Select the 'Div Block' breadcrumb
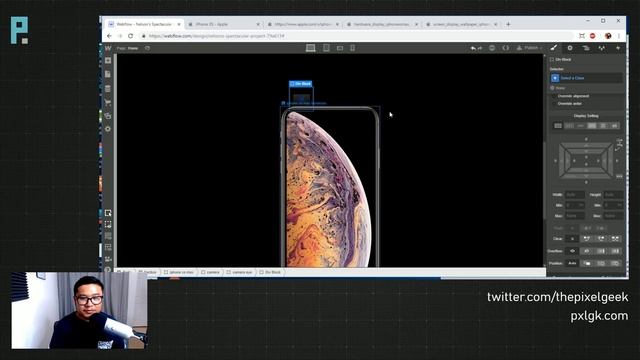The width and height of the screenshot is (640, 360). pyautogui.click(x=270, y=272)
